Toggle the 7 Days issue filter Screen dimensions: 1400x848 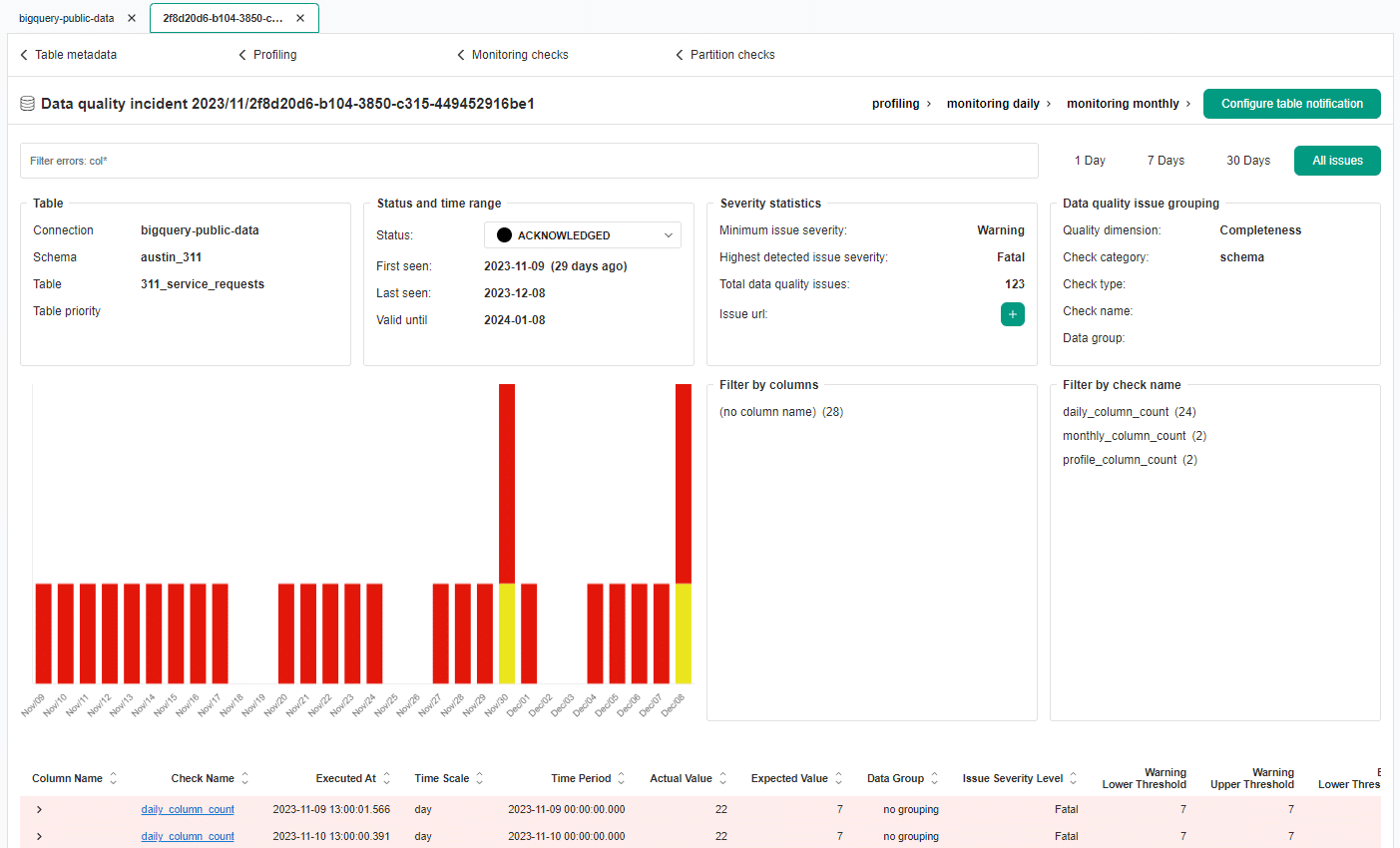[x=1165, y=160]
